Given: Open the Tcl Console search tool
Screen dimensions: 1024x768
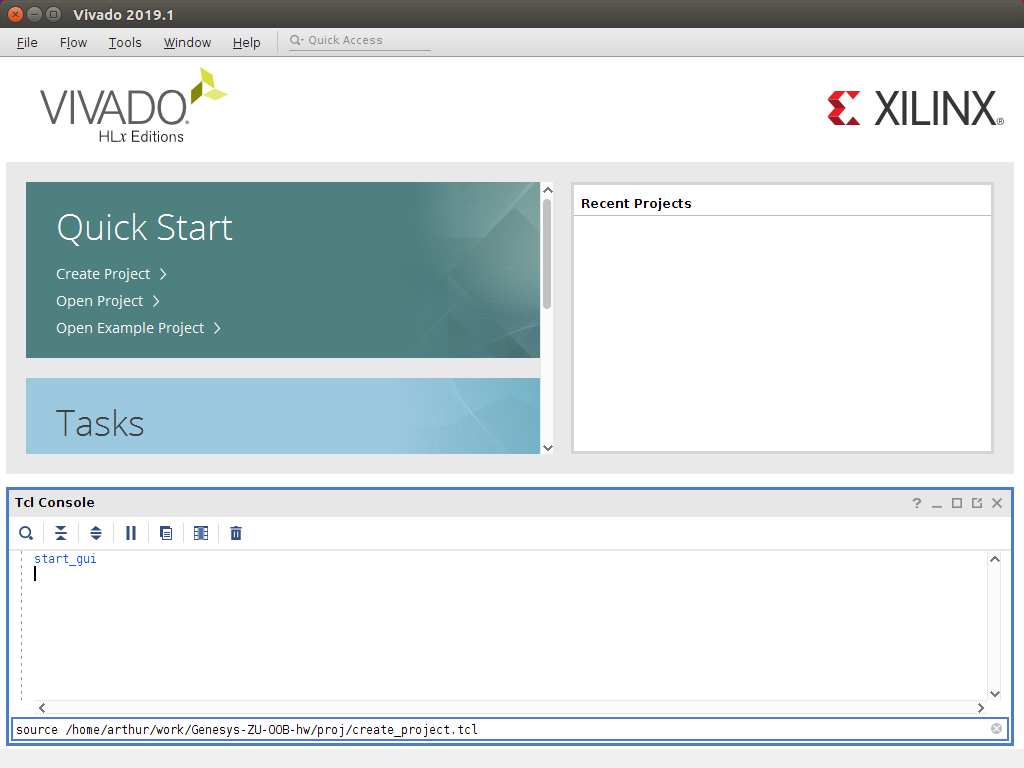Looking at the screenshot, I should click(x=26, y=534).
